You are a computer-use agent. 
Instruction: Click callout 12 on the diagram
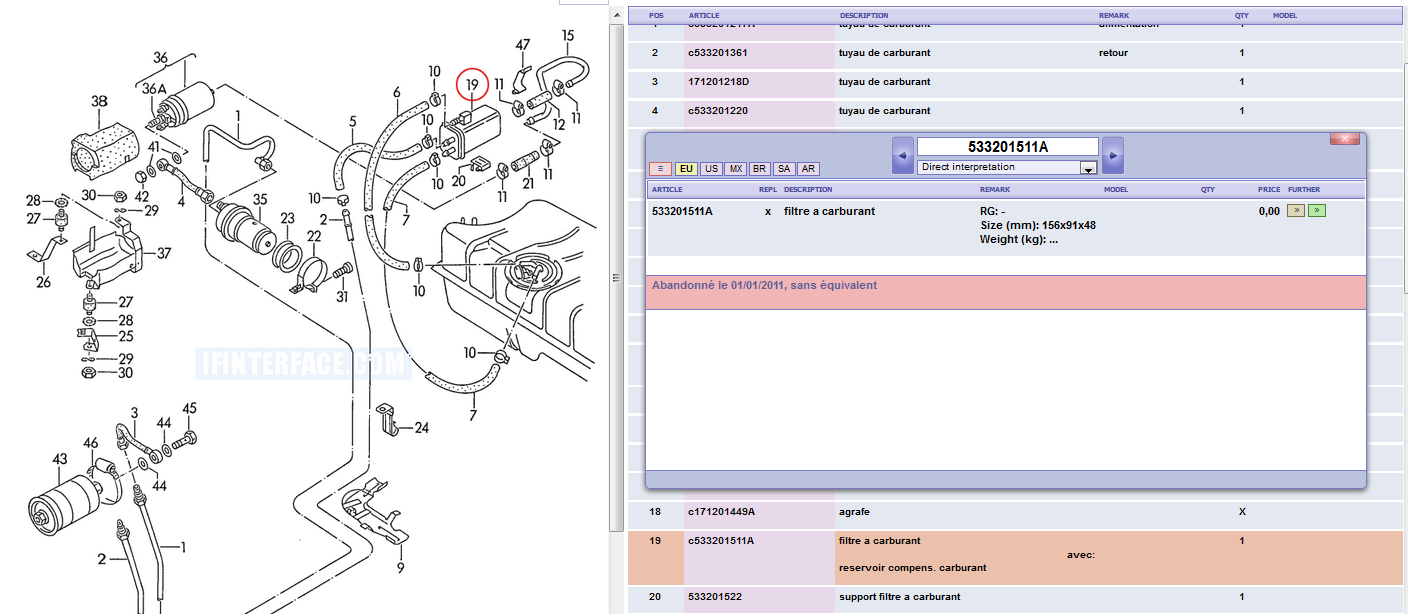pos(559,125)
